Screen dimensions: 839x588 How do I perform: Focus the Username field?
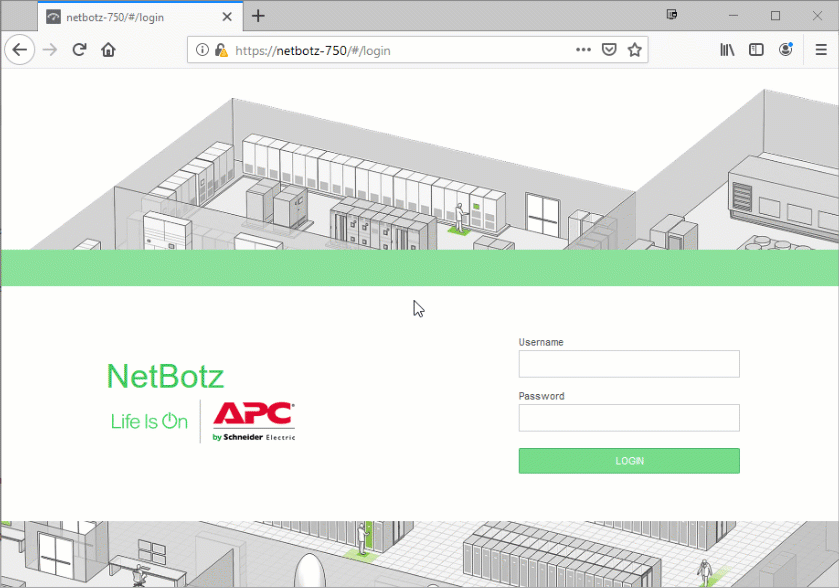[x=629, y=364]
